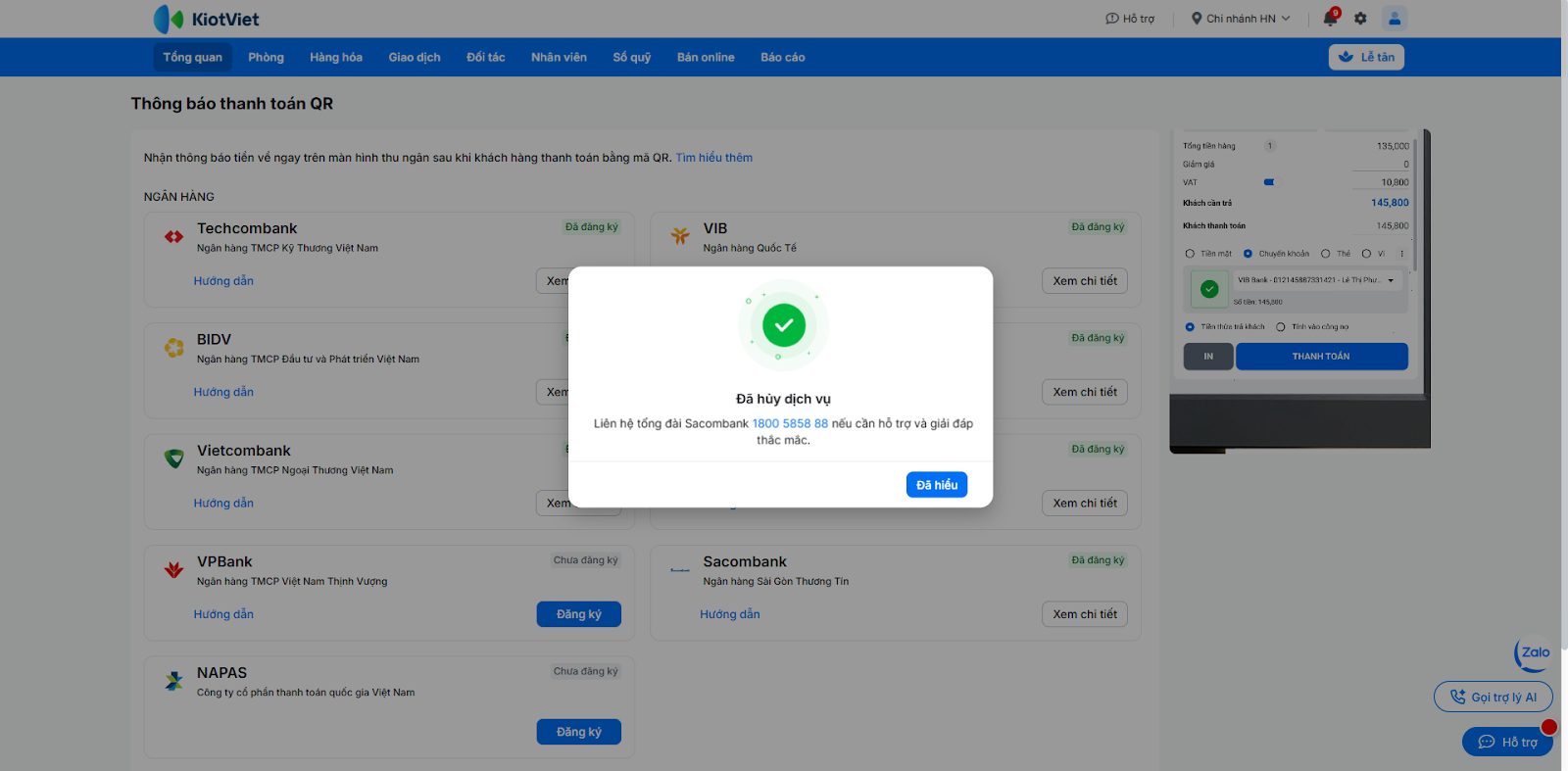Image resolution: width=1568 pixels, height=771 pixels.
Task: Click the cashier screen preview image
Action: (x=1299, y=291)
